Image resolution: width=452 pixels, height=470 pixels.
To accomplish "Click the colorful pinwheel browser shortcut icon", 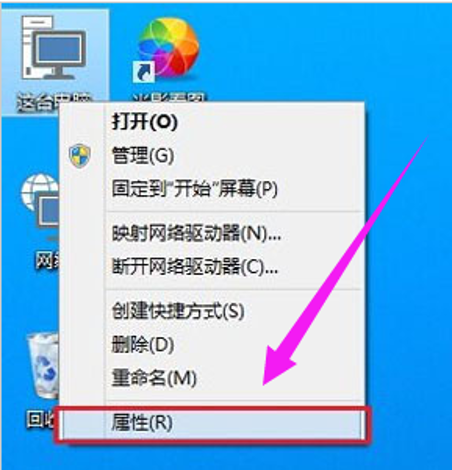I will [x=168, y=48].
